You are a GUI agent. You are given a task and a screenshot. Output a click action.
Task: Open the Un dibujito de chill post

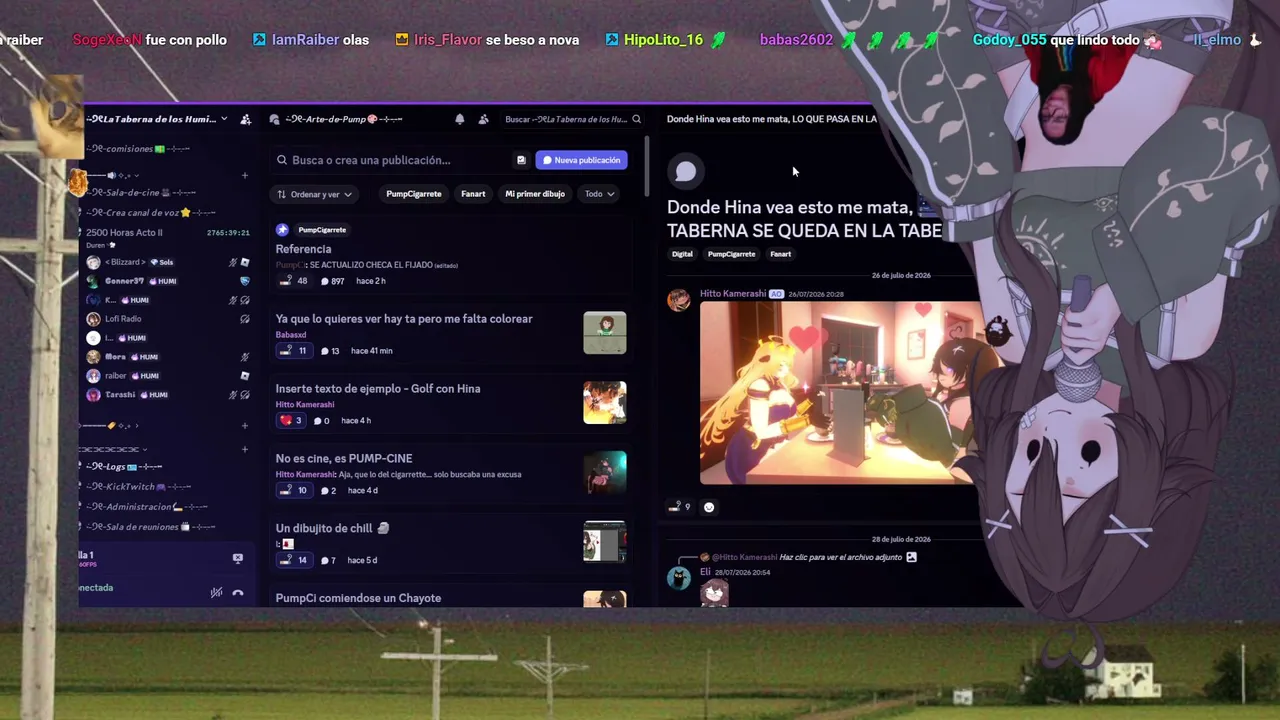[x=332, y=528]
